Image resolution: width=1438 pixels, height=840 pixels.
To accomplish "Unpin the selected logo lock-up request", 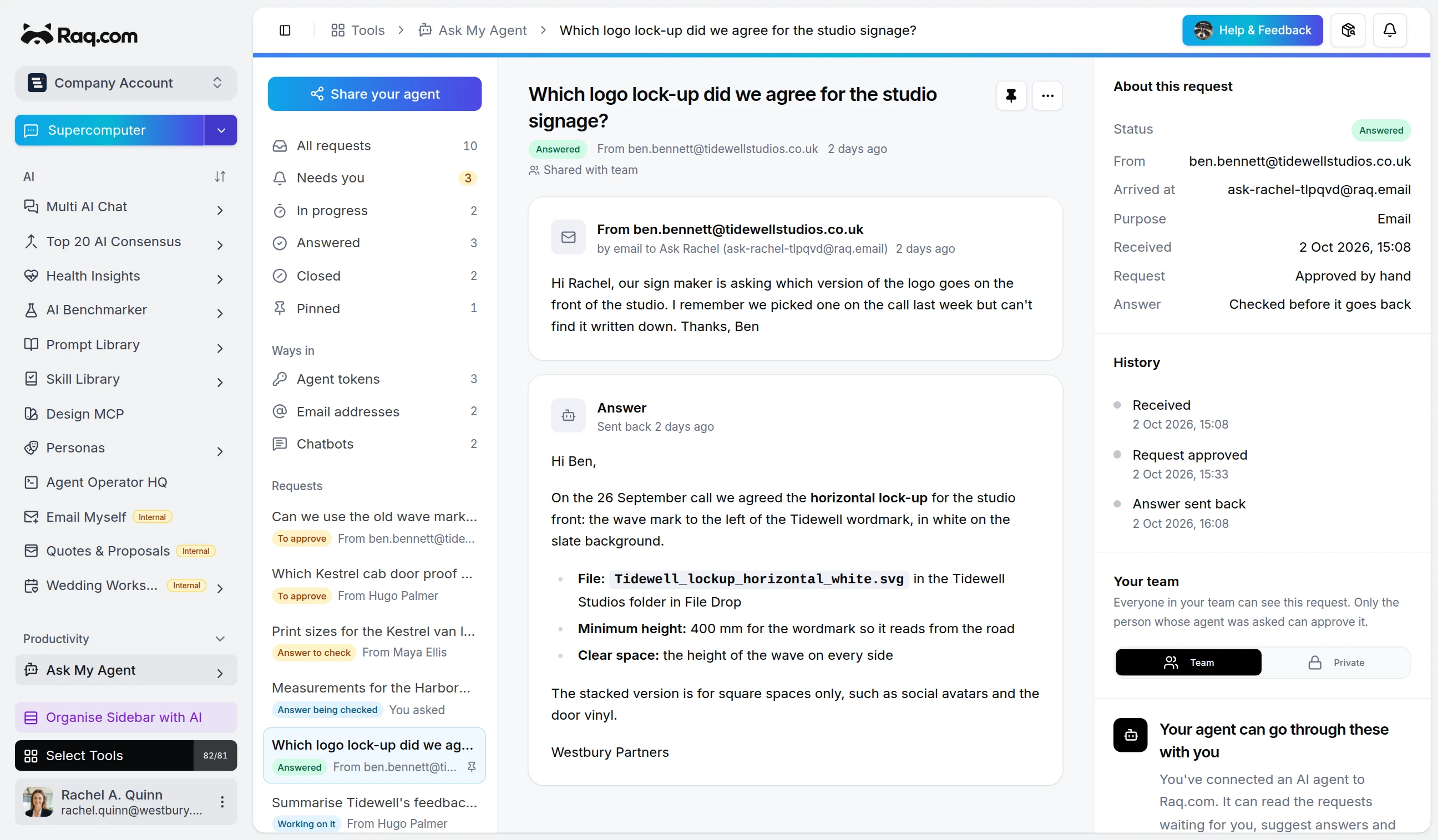I will [472, 767].
